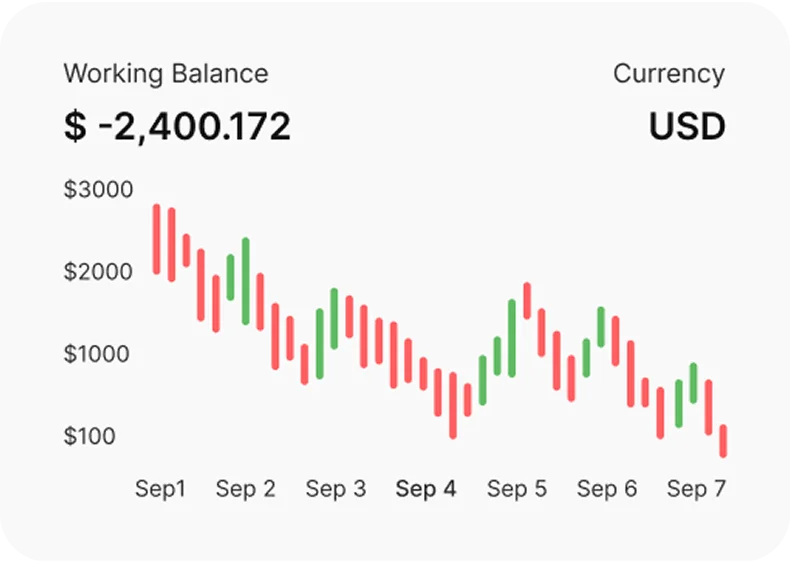Click the $1000 y-axis label
Viewport: 790px width, 561px height.
pos(98,354)
